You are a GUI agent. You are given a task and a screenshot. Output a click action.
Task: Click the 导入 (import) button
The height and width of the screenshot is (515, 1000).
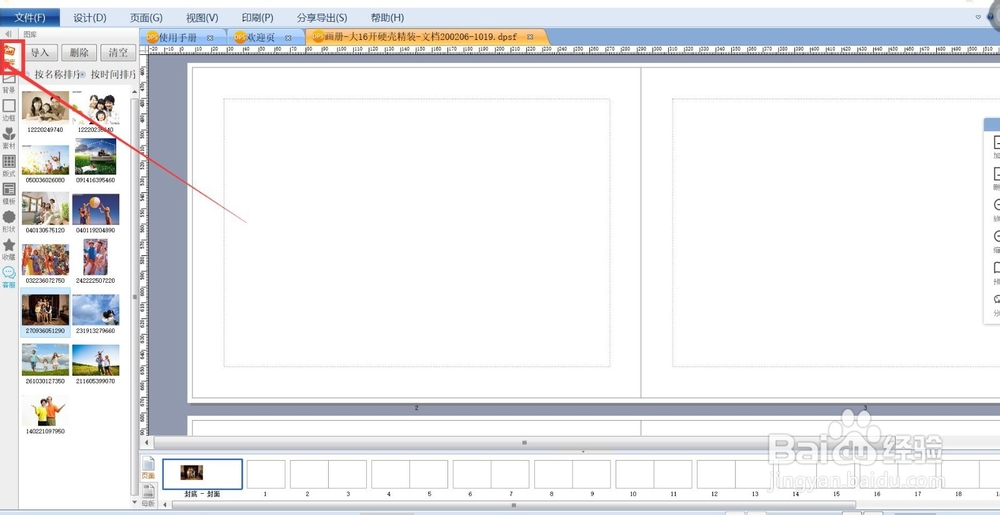[40, 53]
